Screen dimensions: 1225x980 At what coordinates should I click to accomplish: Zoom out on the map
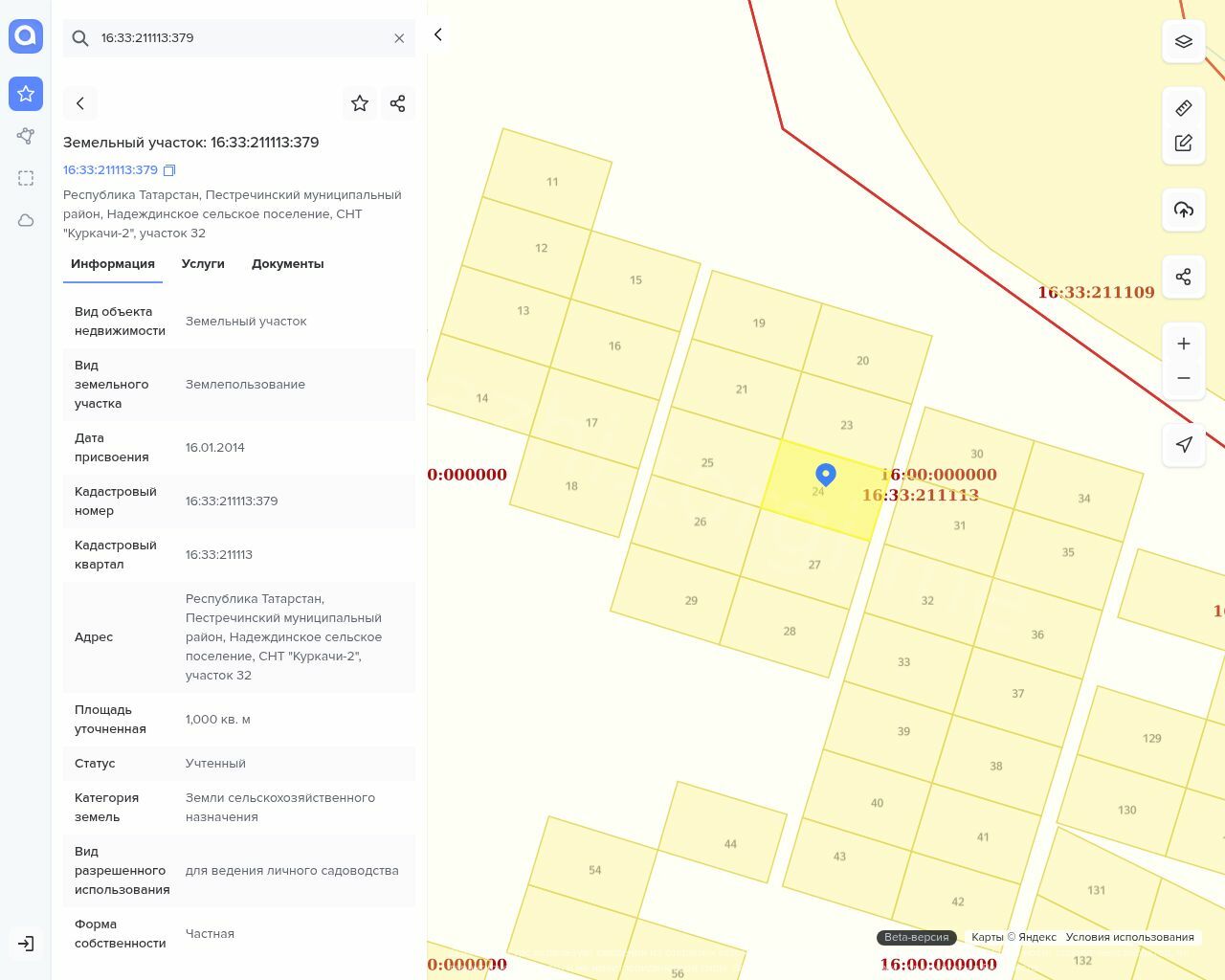(x=1183, y=378)
